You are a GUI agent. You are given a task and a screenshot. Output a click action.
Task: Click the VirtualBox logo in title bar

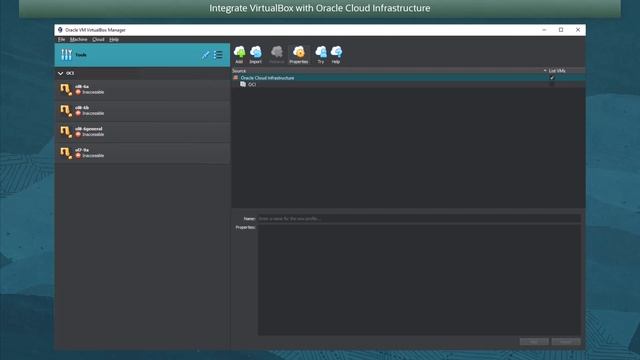tap(60, 30)
